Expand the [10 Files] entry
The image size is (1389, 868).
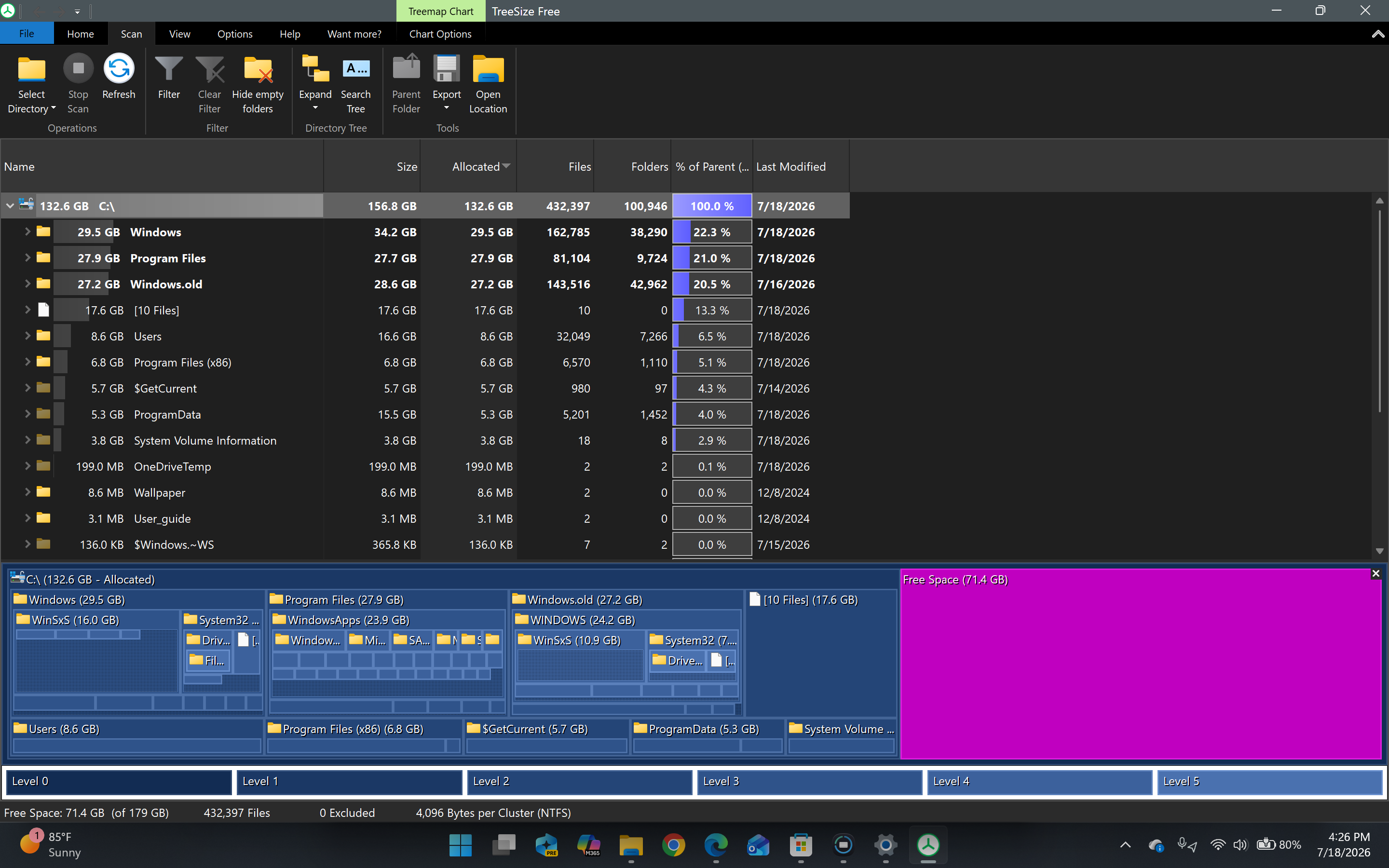27,310
